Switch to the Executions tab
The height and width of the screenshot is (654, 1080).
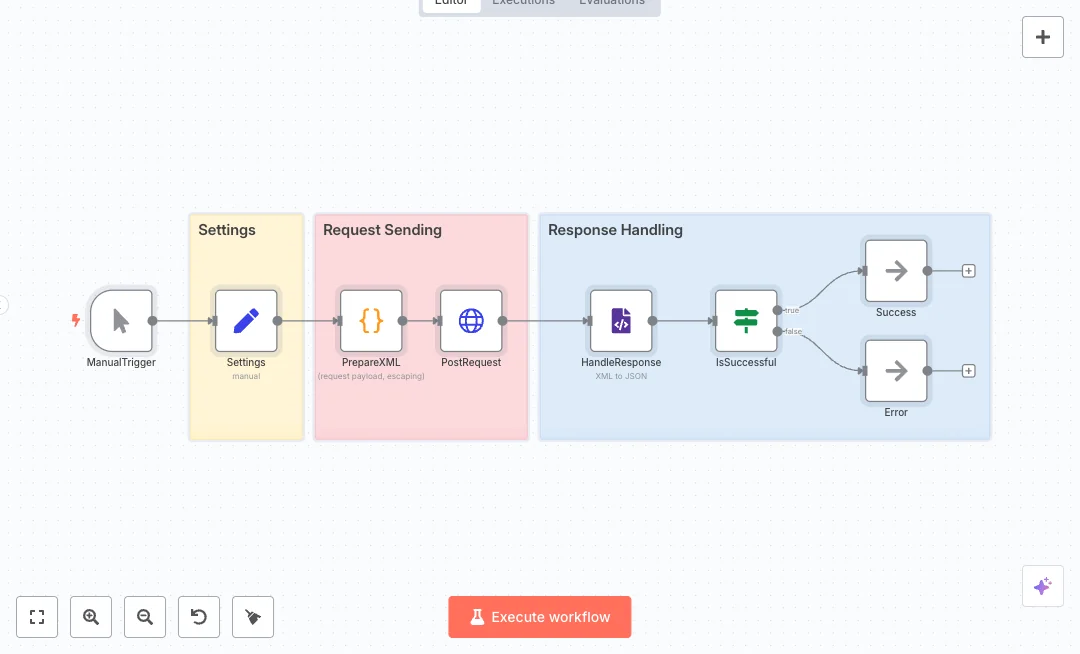coord(523,3)
